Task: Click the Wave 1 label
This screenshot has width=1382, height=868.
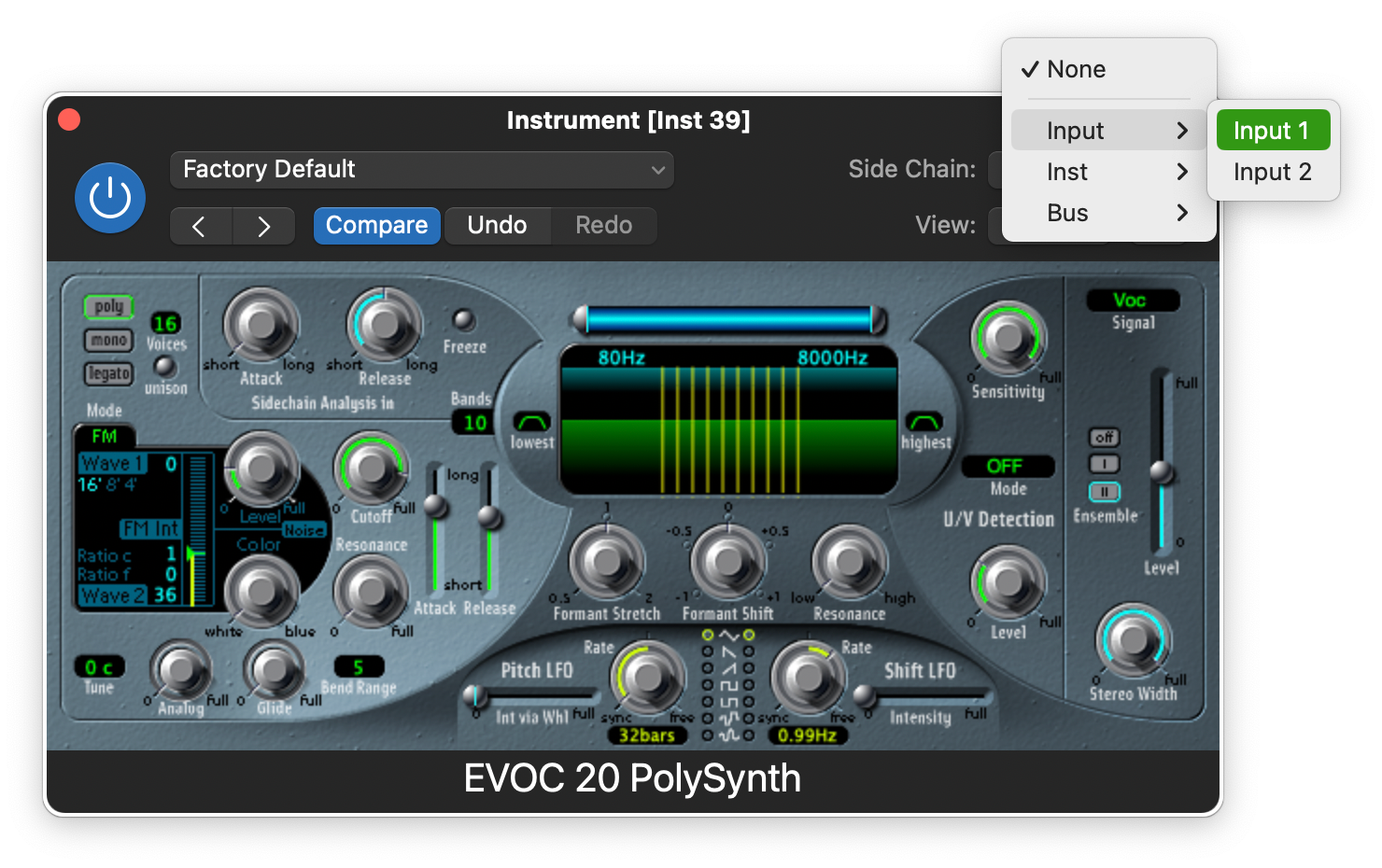Action: pos(112,463)
